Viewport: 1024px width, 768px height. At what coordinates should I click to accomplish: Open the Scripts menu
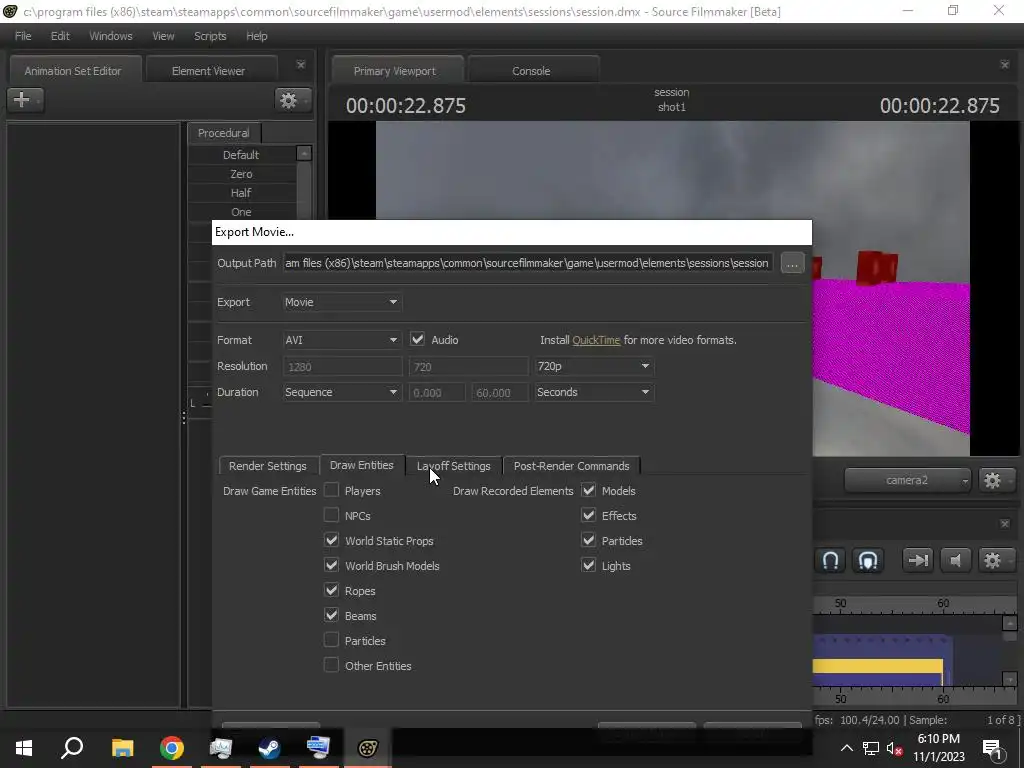(x=210, y=36)
